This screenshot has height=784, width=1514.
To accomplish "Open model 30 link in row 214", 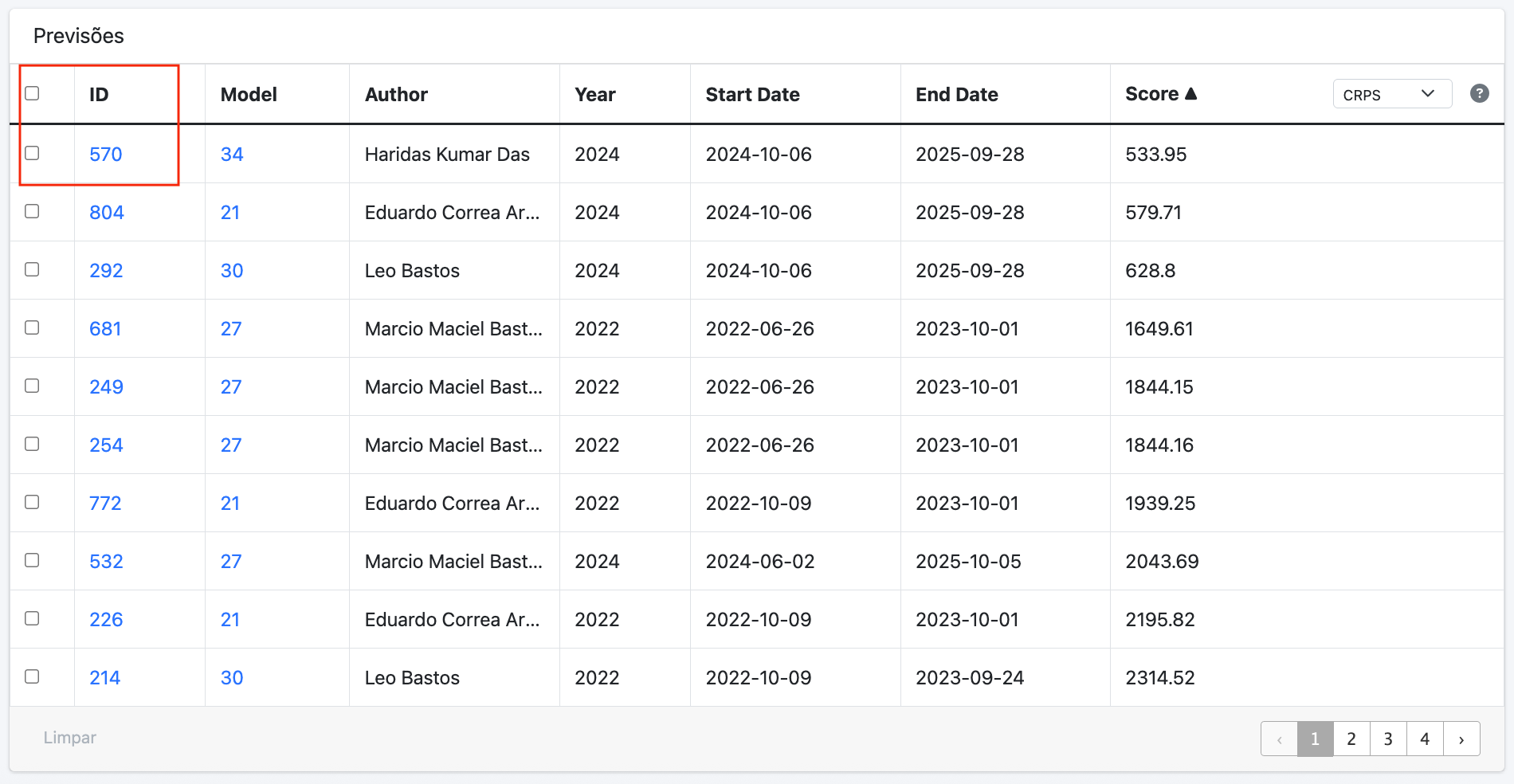I will point(232,678).
